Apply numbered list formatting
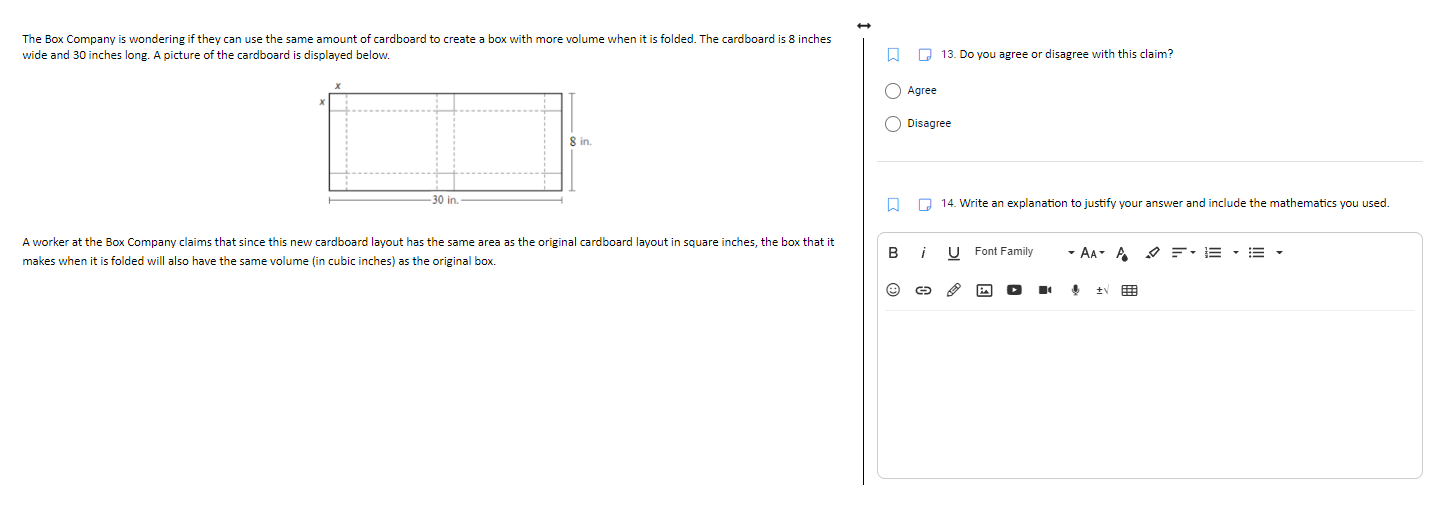 pyautogui.click(x=1213, y=252)
